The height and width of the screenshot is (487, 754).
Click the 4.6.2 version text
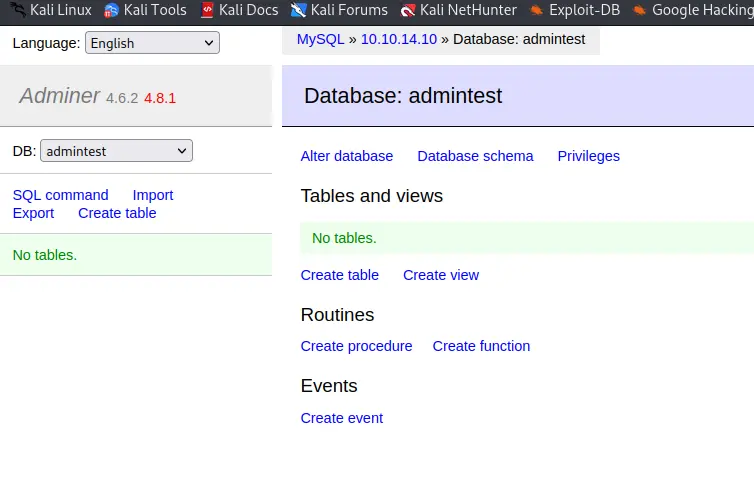pos(122,98)
